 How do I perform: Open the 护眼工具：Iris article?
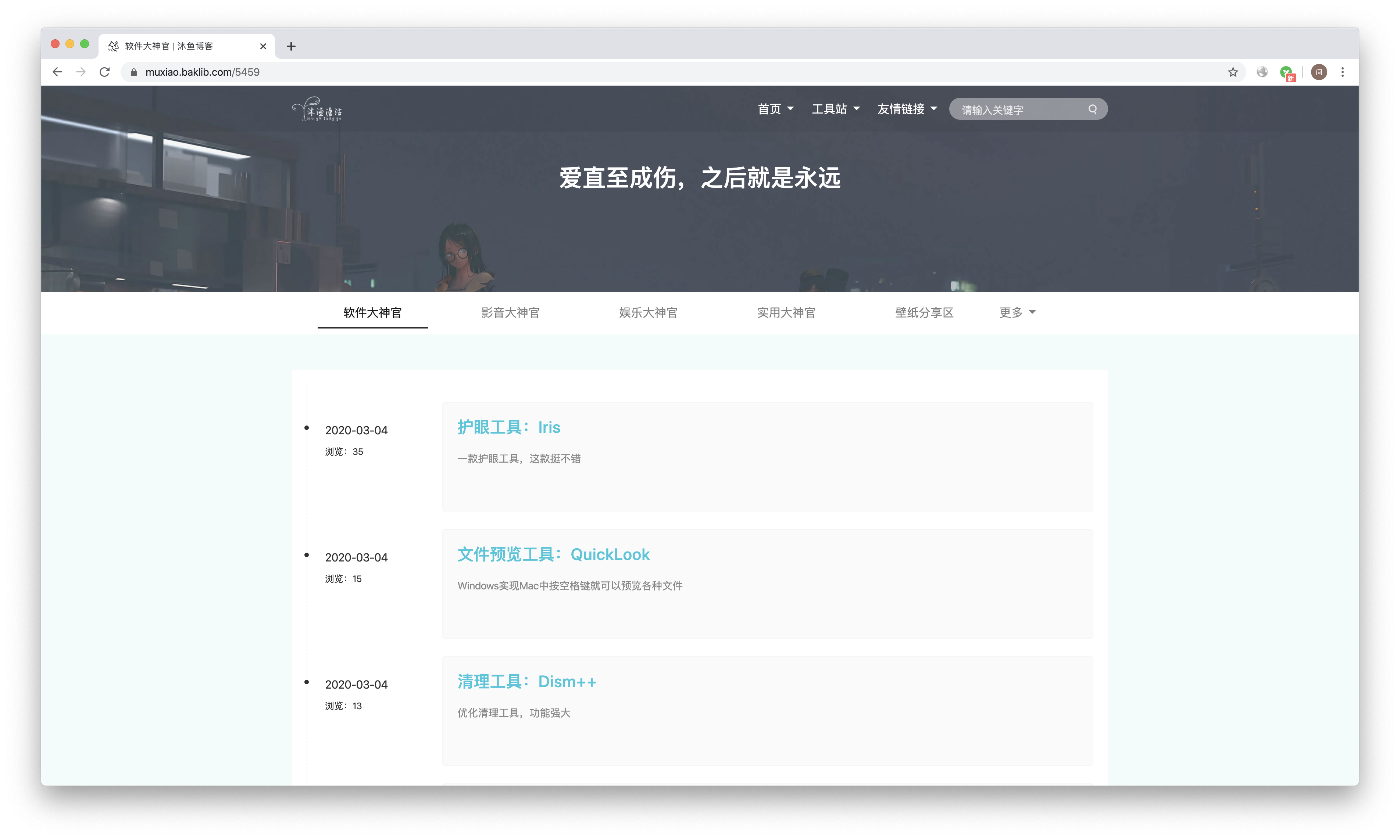[508, 427]
